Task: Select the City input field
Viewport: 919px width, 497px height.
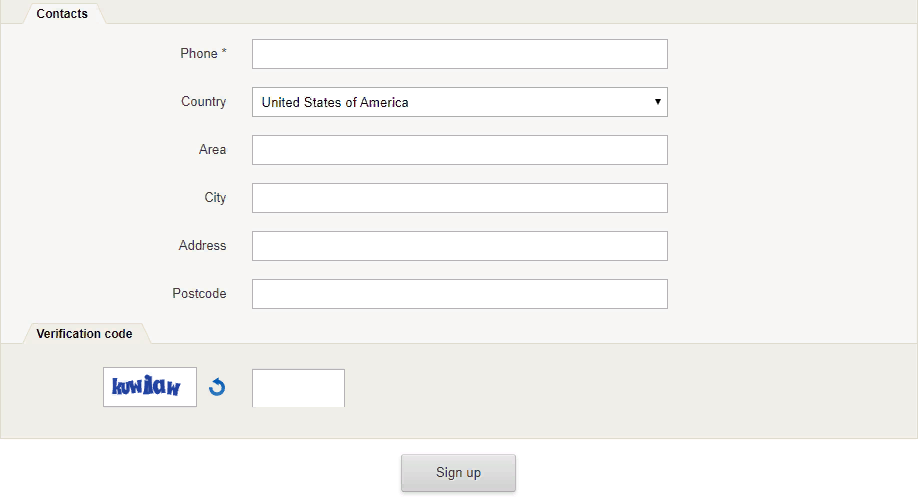Action: (460, 198)
